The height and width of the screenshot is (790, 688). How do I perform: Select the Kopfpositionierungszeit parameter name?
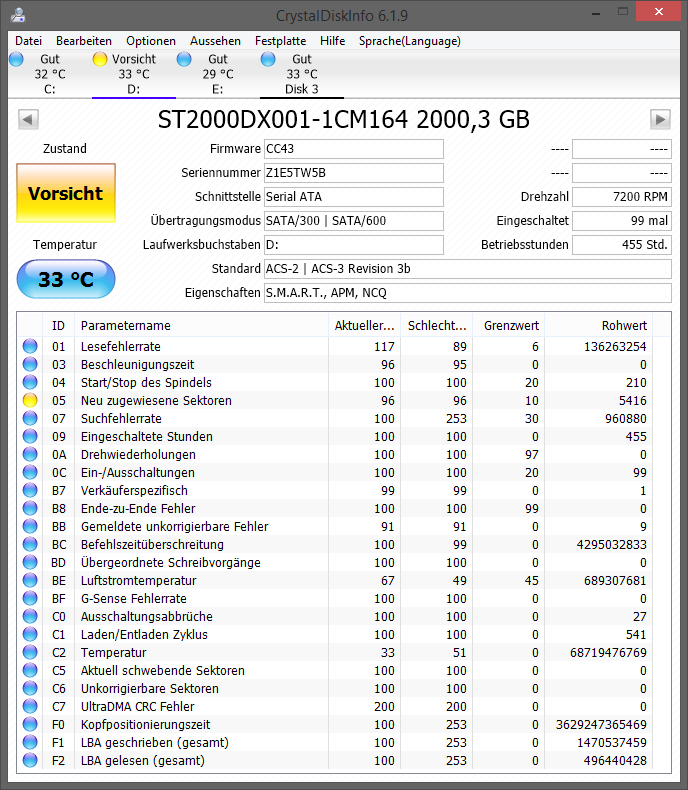click(x=146, y=725)
